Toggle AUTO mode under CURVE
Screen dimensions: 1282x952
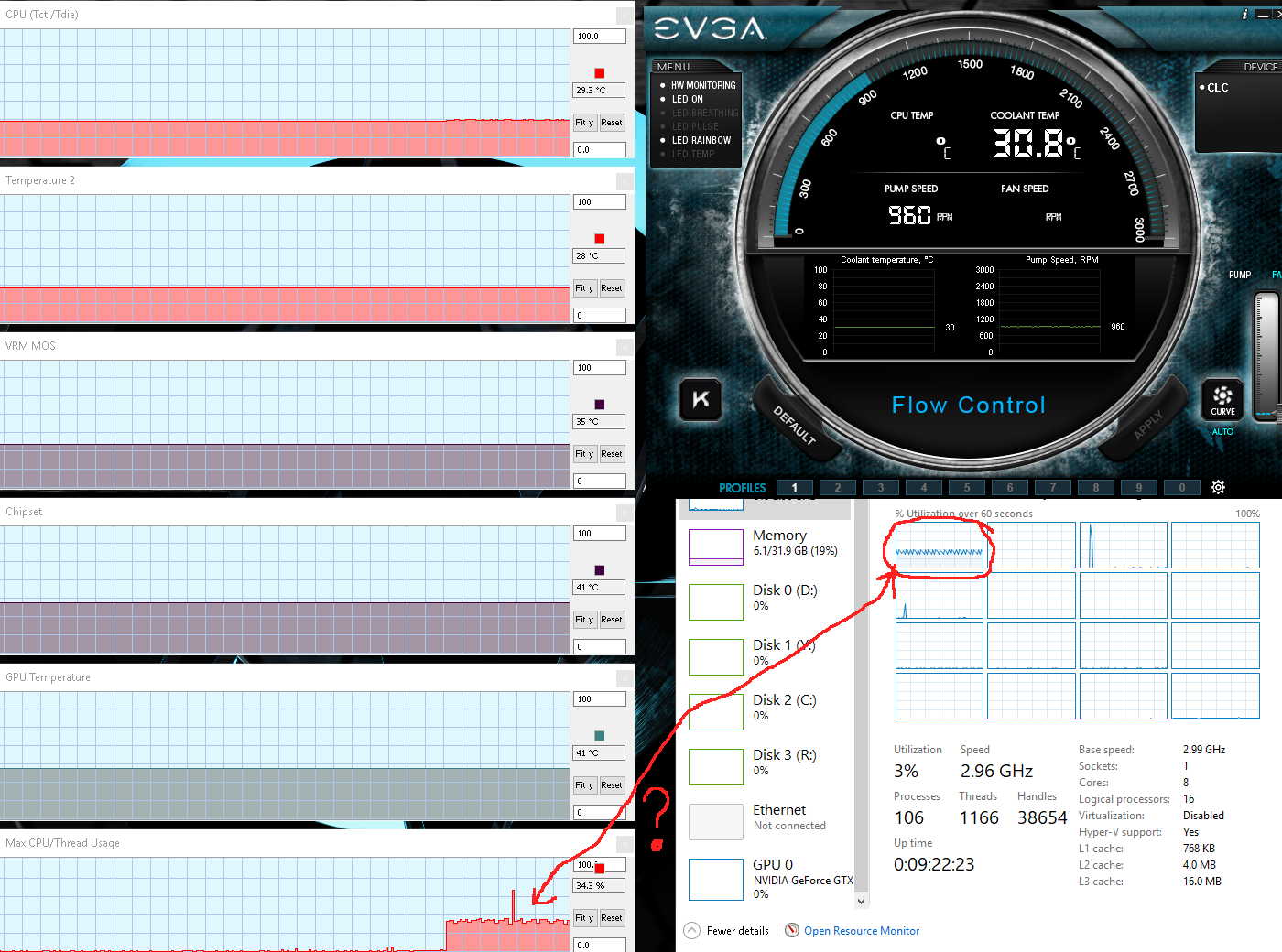pos(1222,432)
